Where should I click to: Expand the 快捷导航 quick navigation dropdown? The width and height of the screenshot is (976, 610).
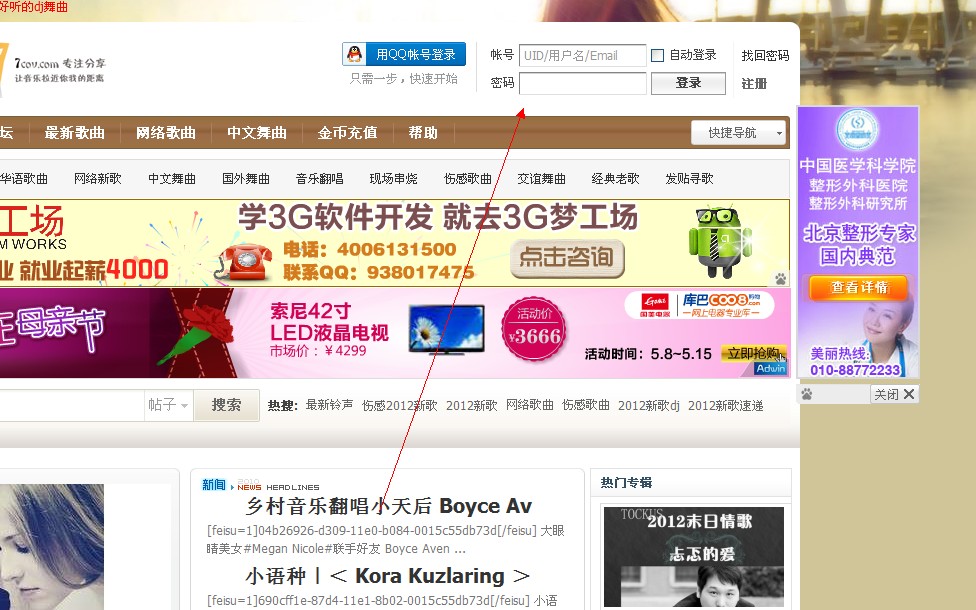(x=738, y=133)
